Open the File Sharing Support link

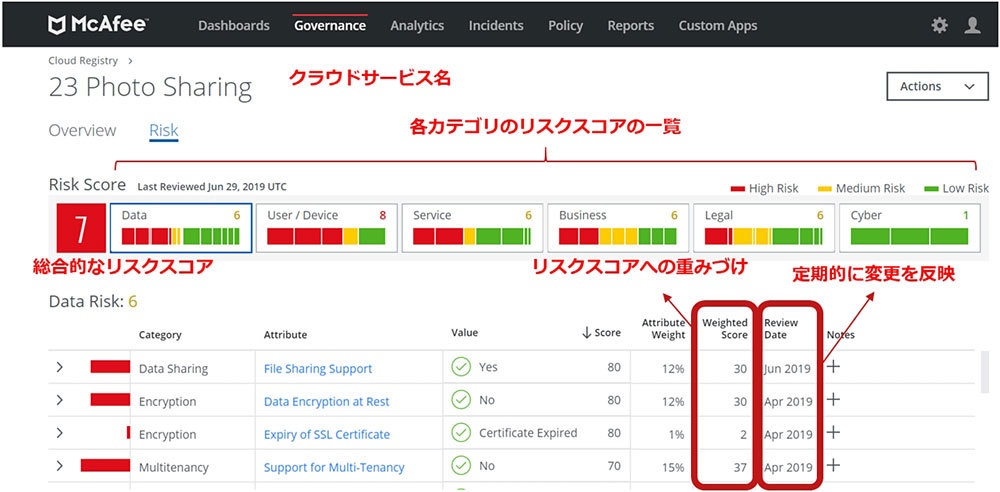coord(318,369)
